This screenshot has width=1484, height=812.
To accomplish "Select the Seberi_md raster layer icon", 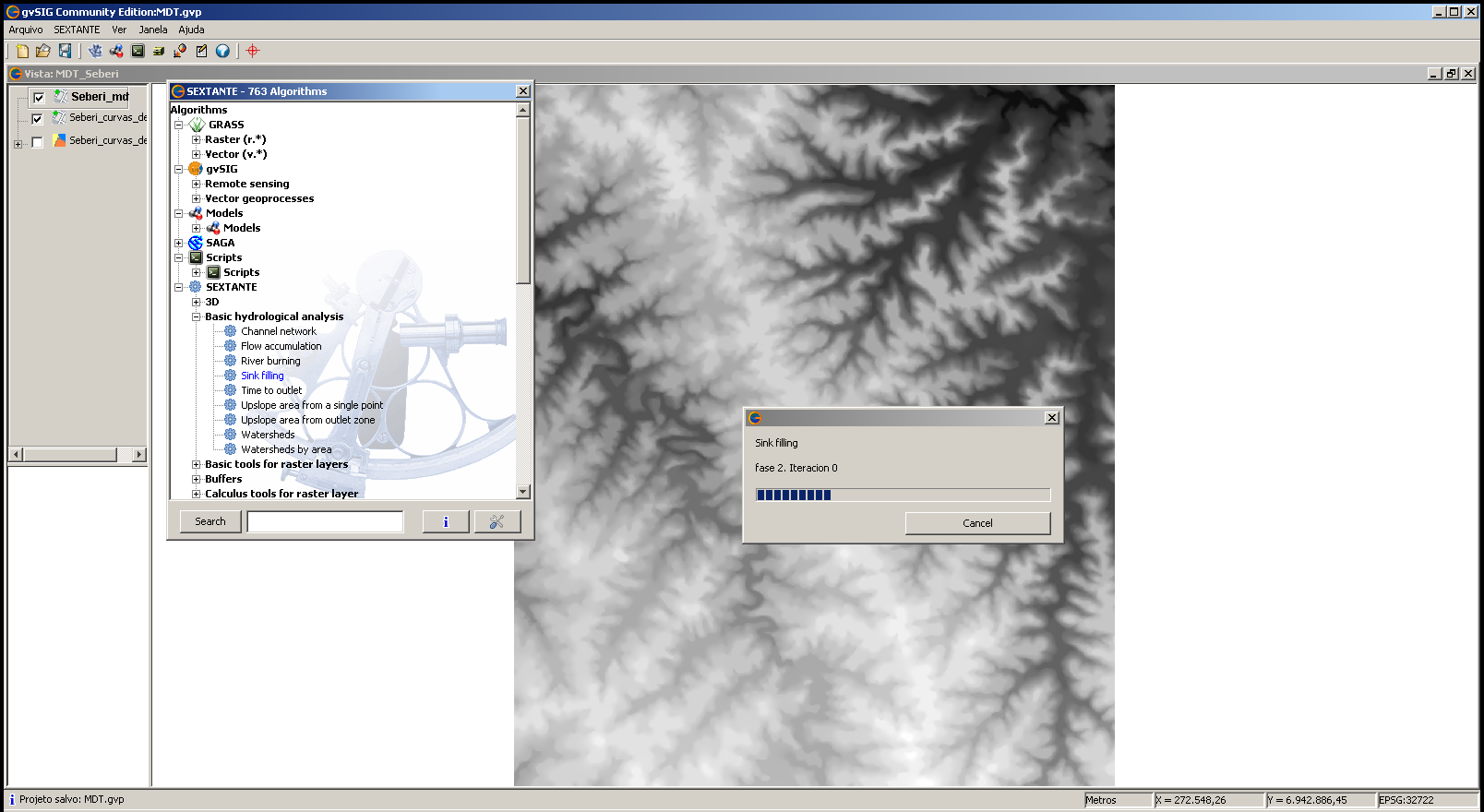I will coord(60,96).
